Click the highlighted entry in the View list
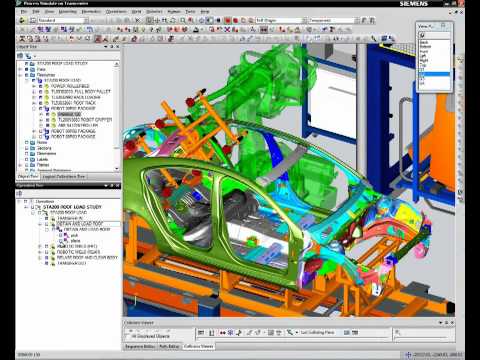480x360 pixels. click(x=434, y=74)
